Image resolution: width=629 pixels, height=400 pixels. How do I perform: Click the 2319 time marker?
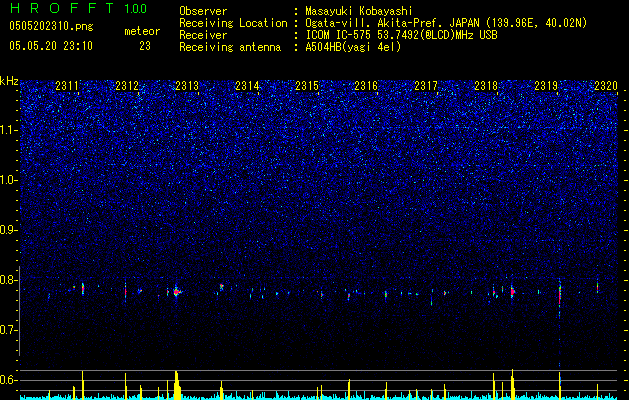point(546,86)
